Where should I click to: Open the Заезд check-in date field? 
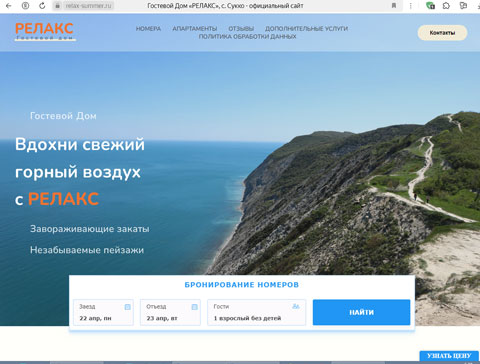103,312
